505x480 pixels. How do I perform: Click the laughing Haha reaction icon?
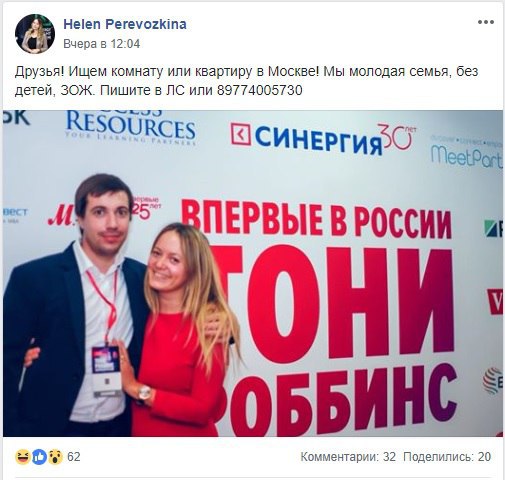tap(23, 457)
